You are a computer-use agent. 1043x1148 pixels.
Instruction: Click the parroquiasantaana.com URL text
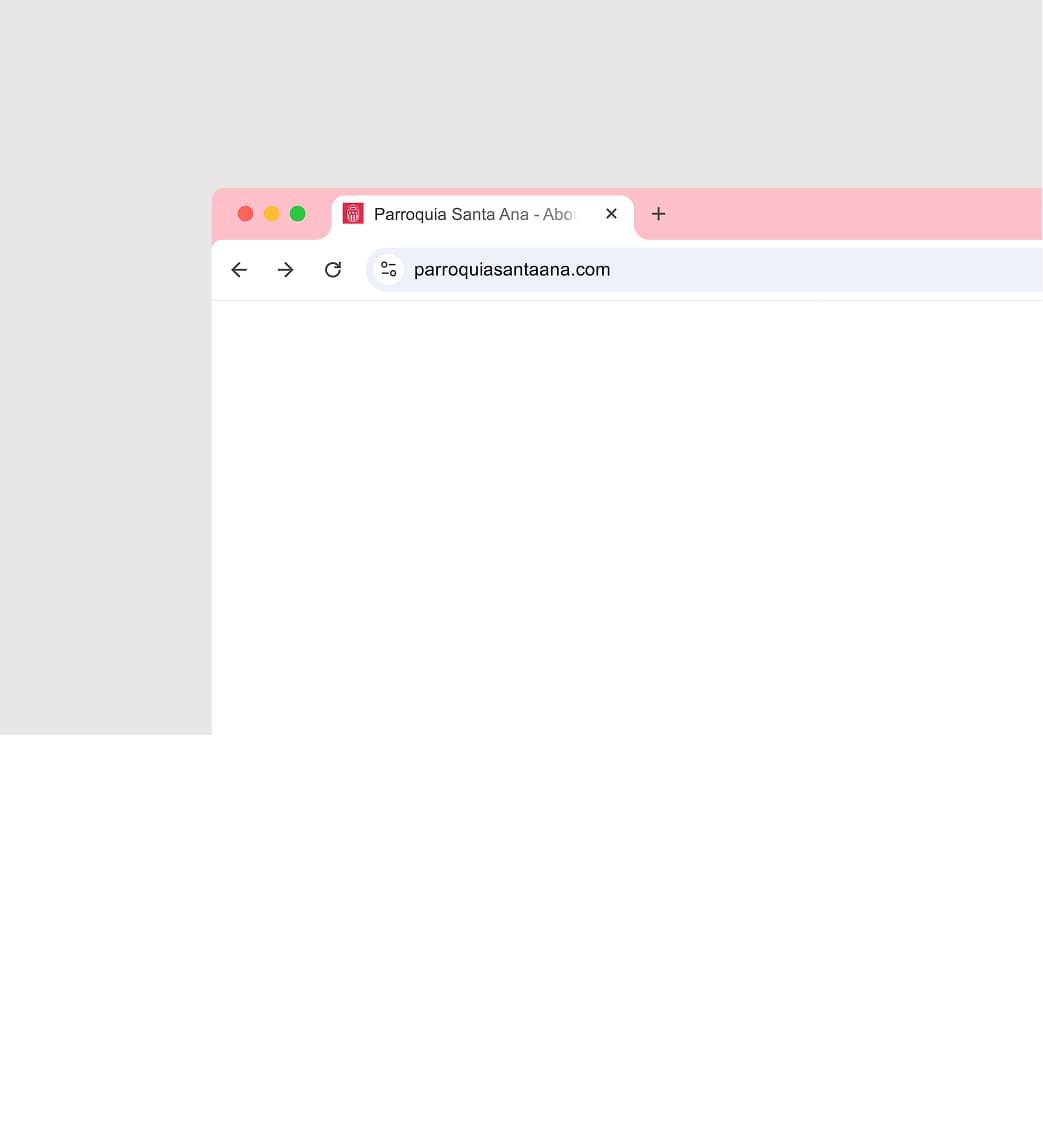[x=512, y=270]
